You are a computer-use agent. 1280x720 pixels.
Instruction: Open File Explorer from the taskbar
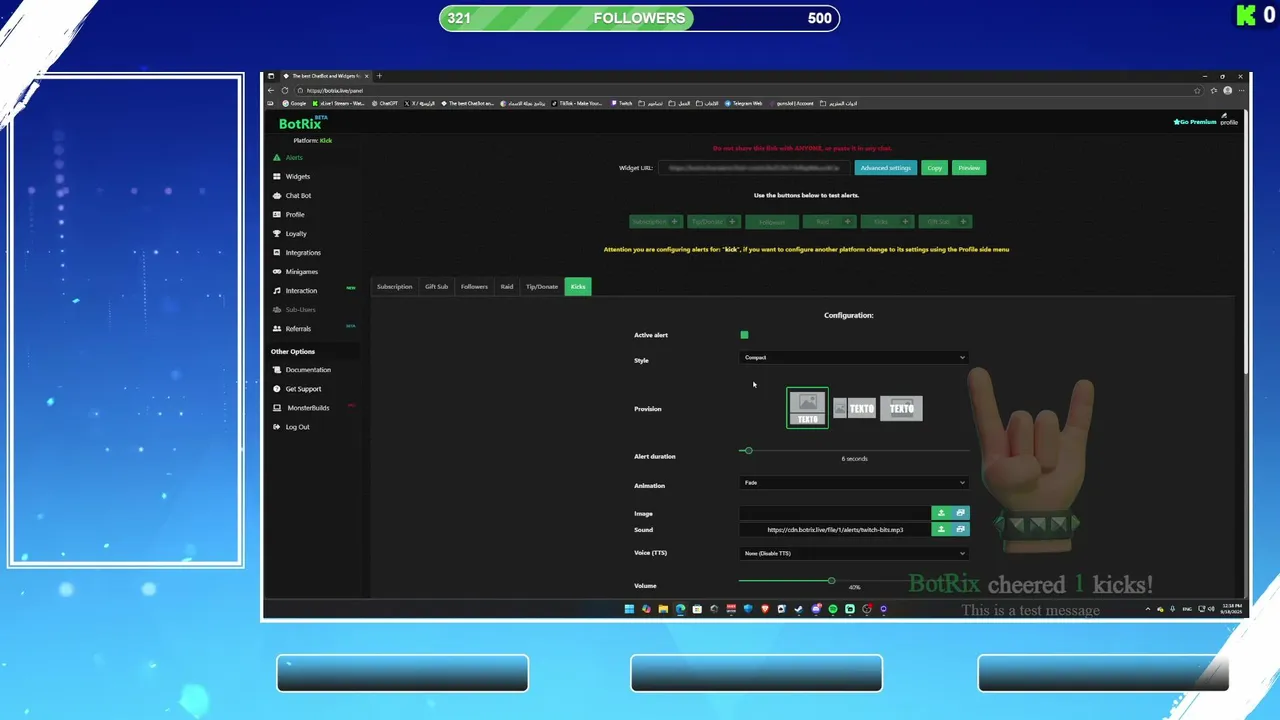coord(663,609)
